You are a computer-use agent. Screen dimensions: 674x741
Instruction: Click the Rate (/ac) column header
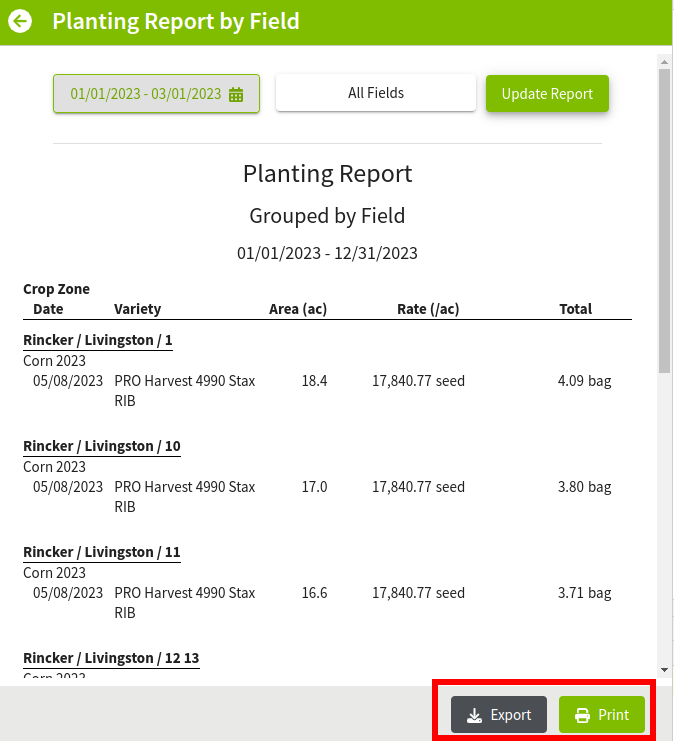coord(428,309)
